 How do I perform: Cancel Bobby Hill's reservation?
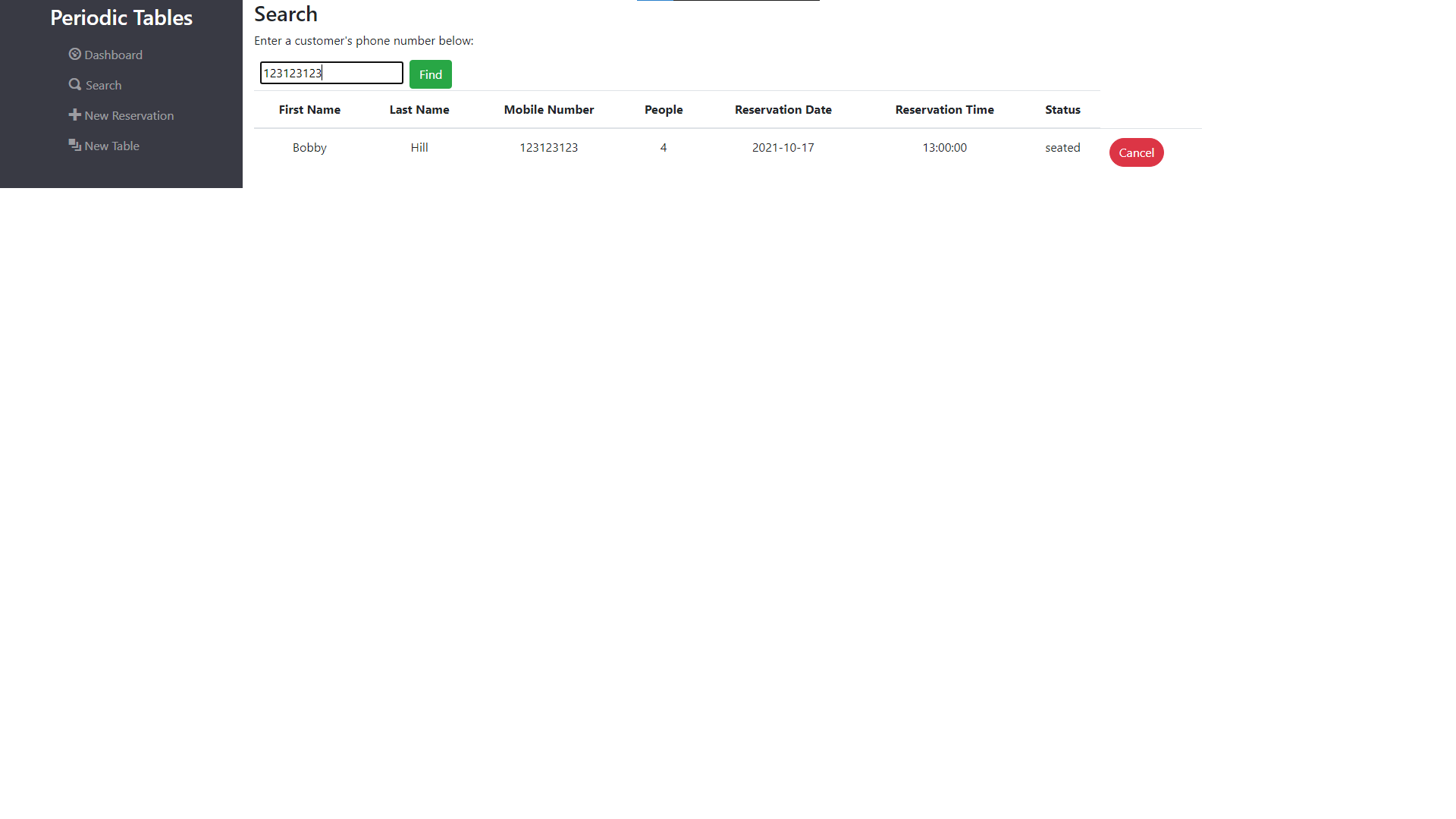(x=1136, y=152)
